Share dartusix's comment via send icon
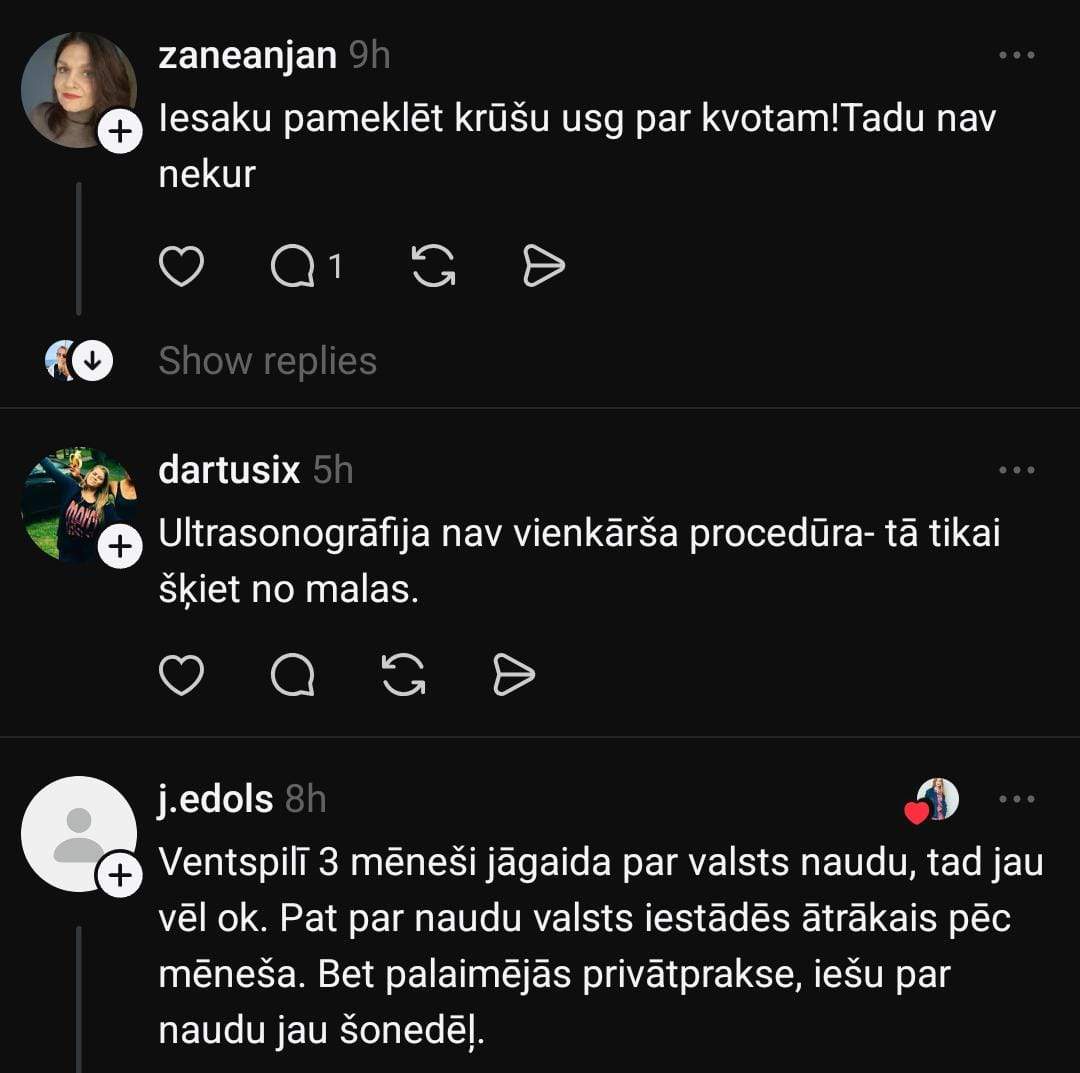This screenshot has height=1073, width=1080. click(x=514, y=676)
